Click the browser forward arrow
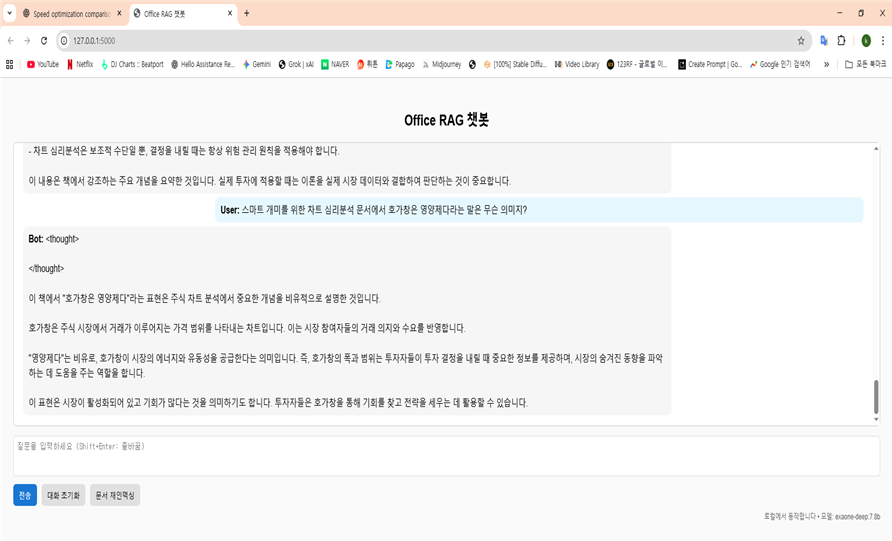 click(27, 41)
